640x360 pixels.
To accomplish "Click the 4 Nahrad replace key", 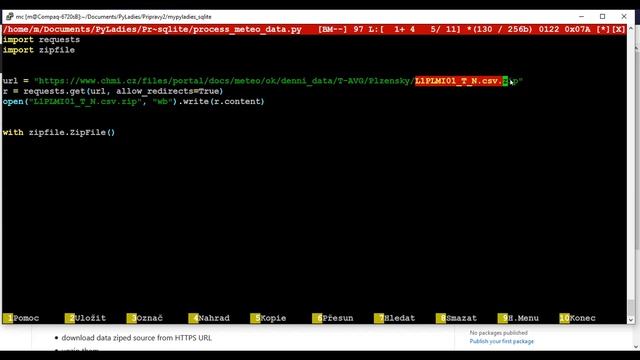I will (209, 318).
